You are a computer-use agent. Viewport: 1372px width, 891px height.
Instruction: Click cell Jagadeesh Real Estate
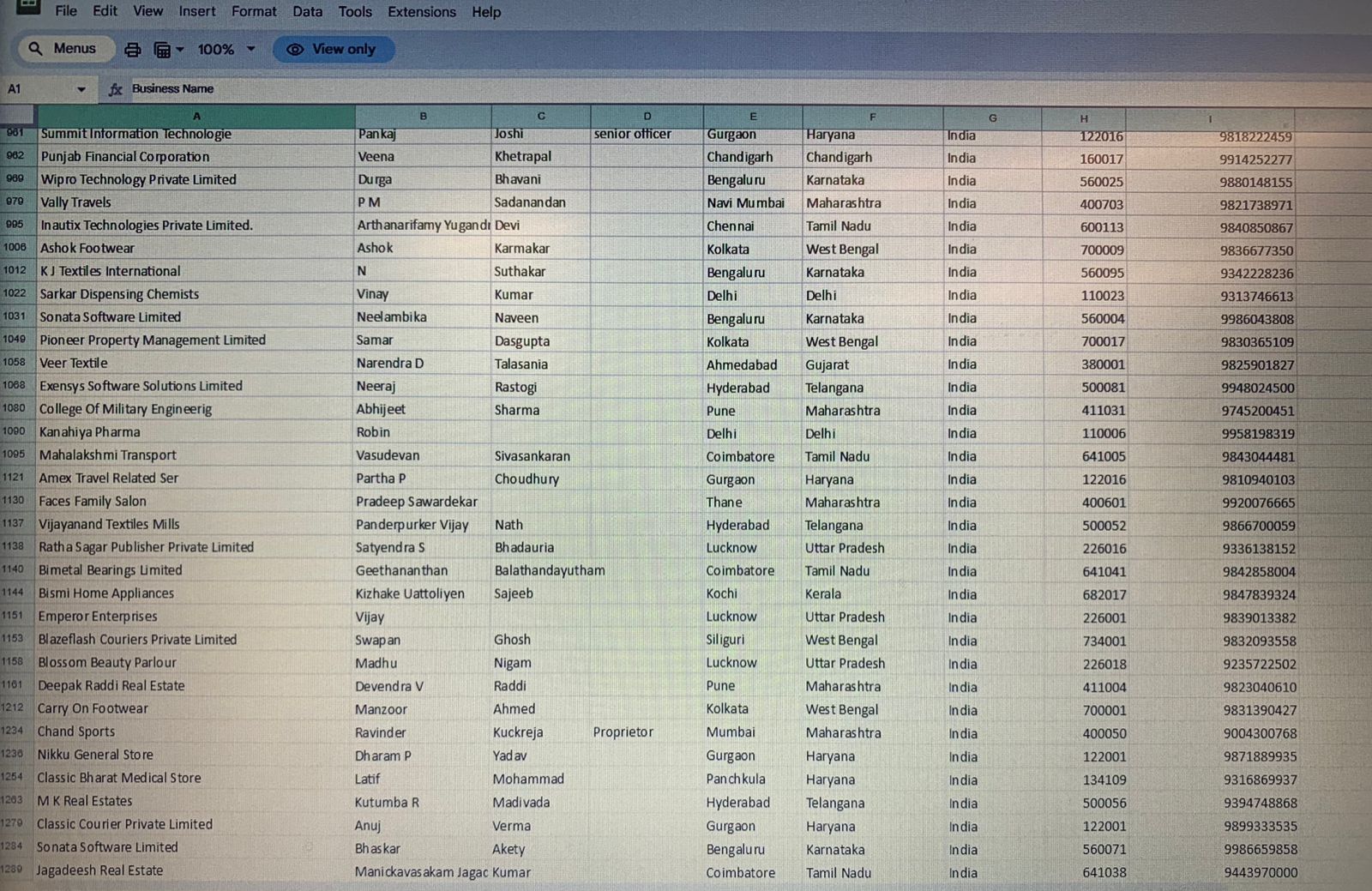99,870
